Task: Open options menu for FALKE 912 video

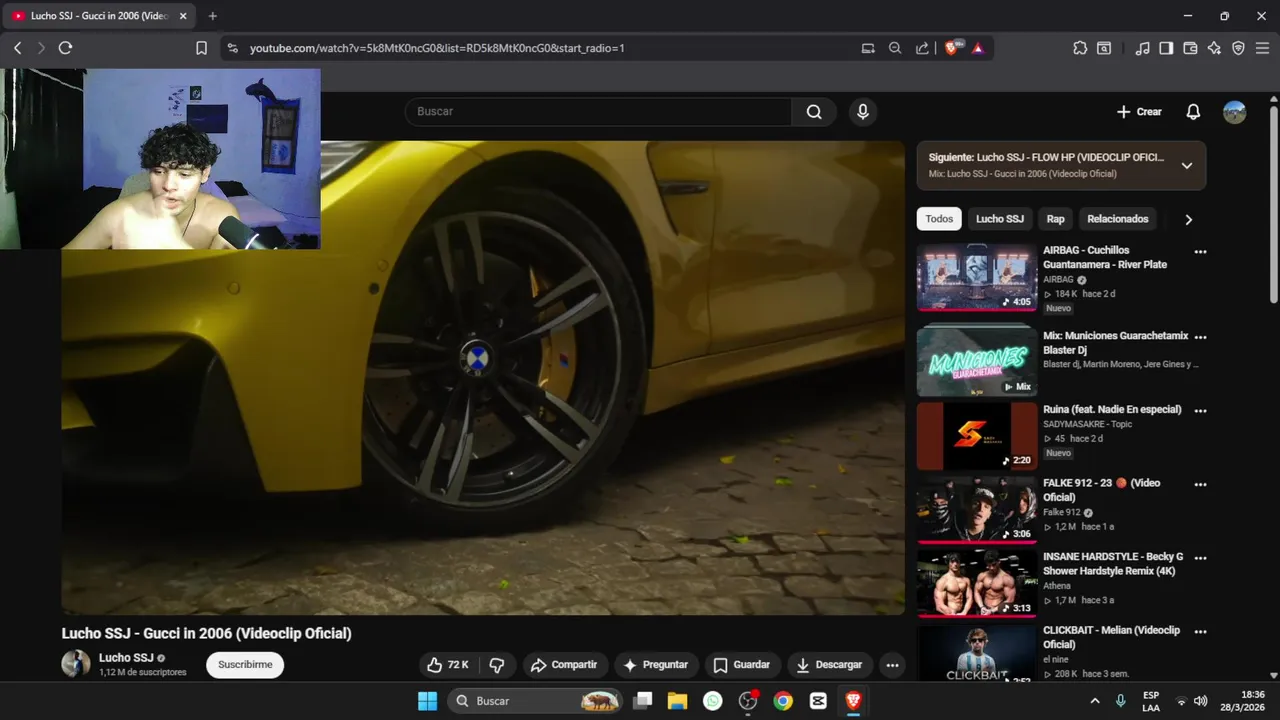Action: click(x=1200, y=484)
